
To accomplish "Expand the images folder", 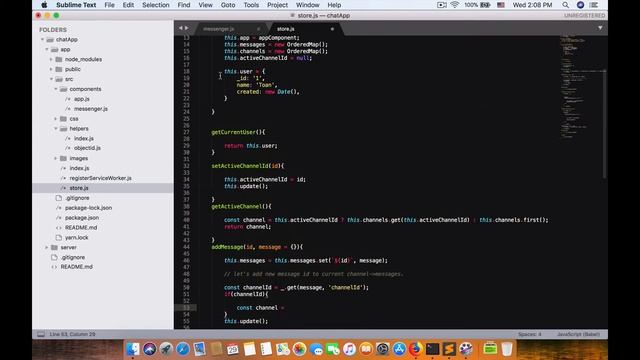I will 56,158.
